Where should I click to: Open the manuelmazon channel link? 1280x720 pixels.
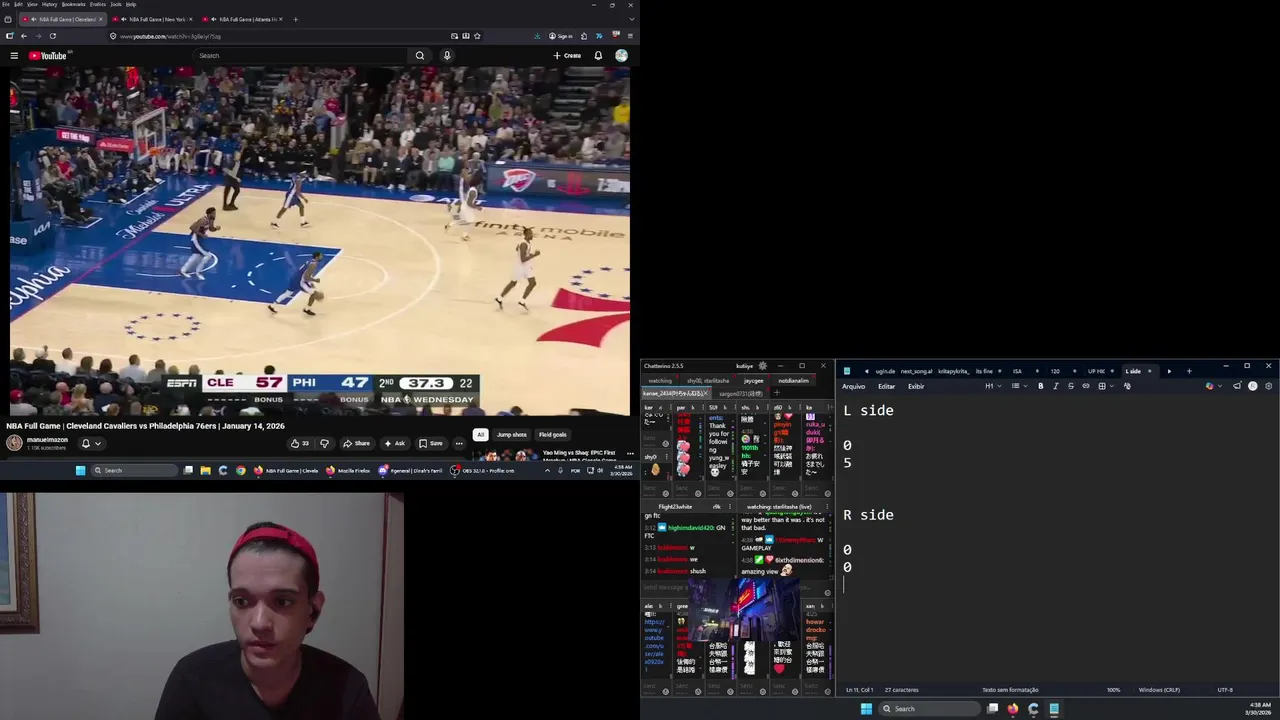click(47, 440)
